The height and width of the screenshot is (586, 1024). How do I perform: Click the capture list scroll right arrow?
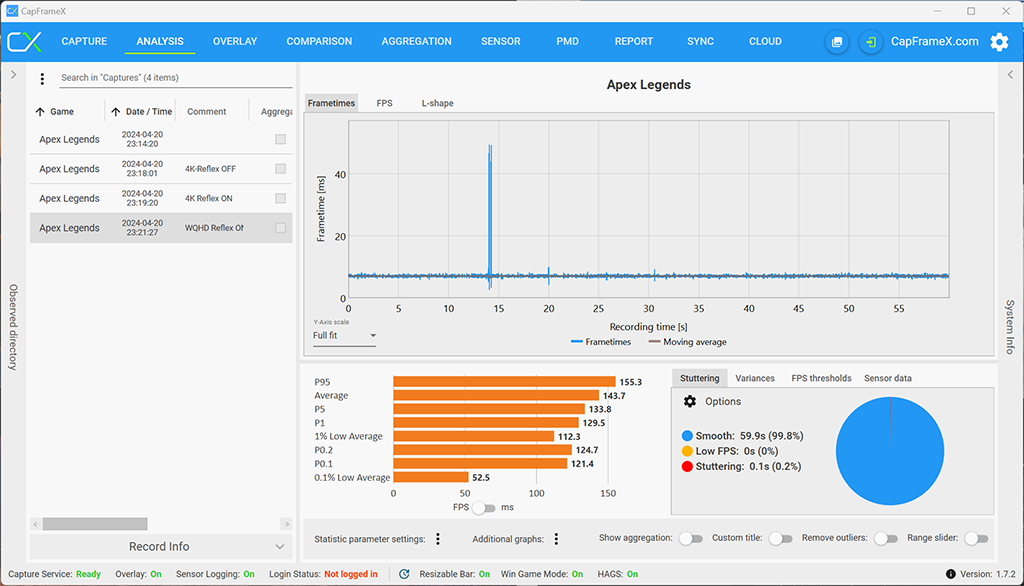(x=286, y=524)
